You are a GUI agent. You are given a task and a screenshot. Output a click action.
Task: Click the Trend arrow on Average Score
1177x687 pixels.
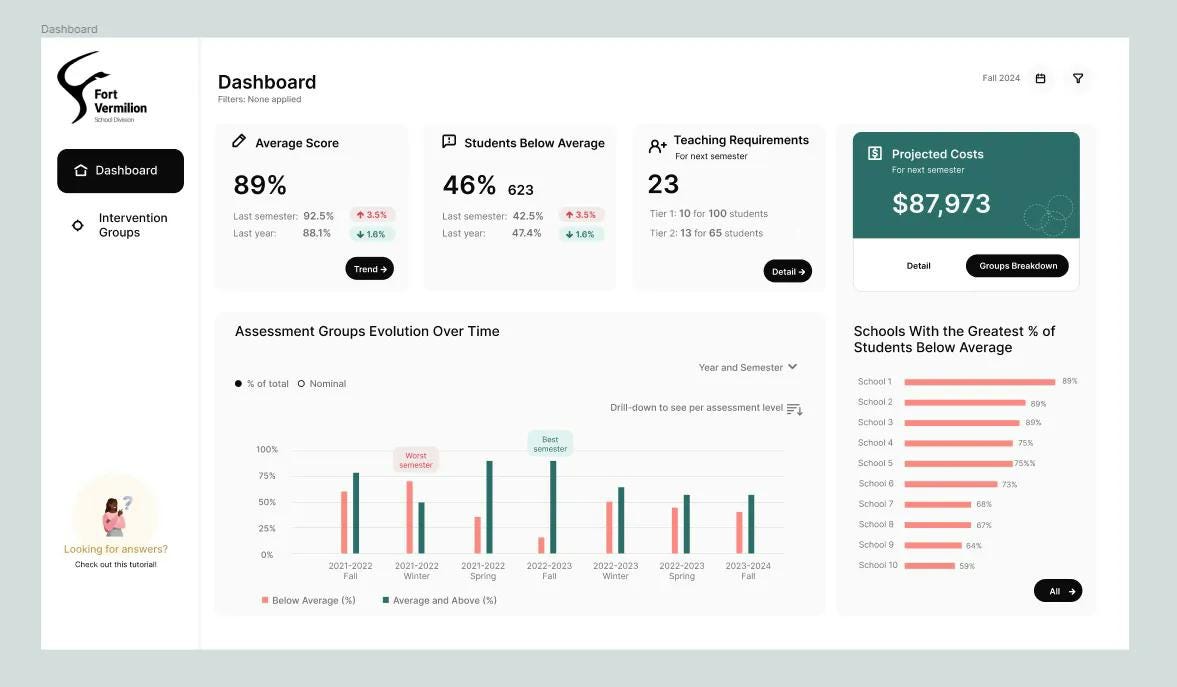(x=369, y=268)
